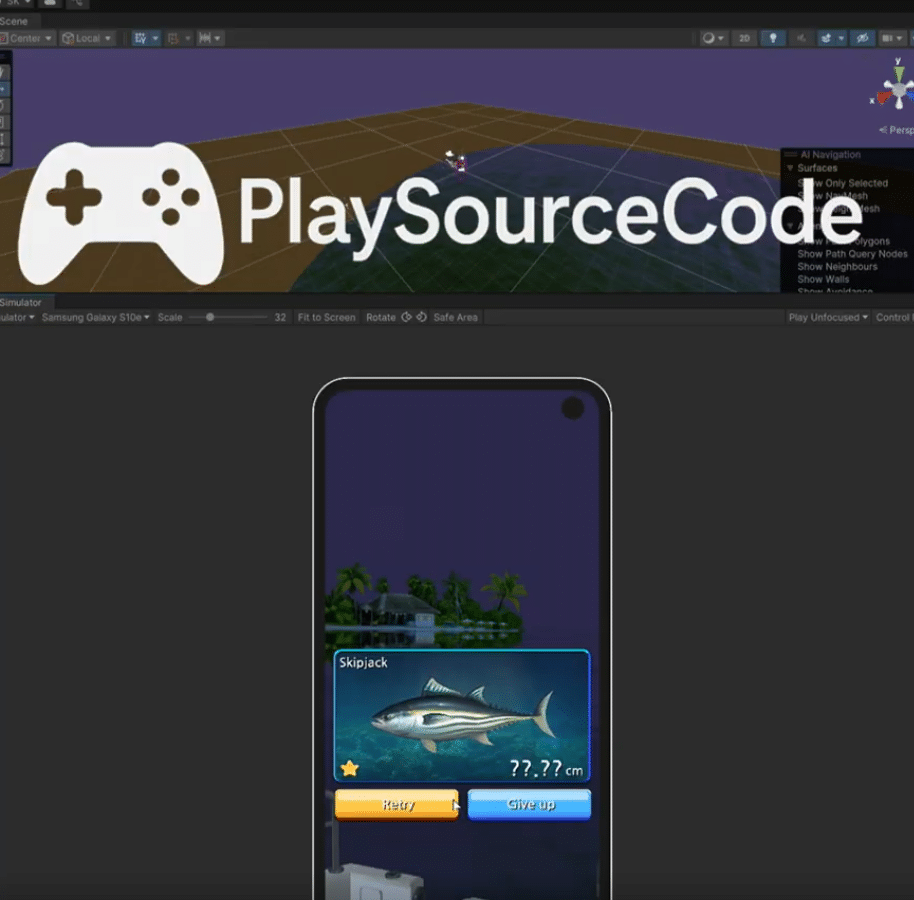Open the scene effects dropdown arrow

click(x=841, y=38)
